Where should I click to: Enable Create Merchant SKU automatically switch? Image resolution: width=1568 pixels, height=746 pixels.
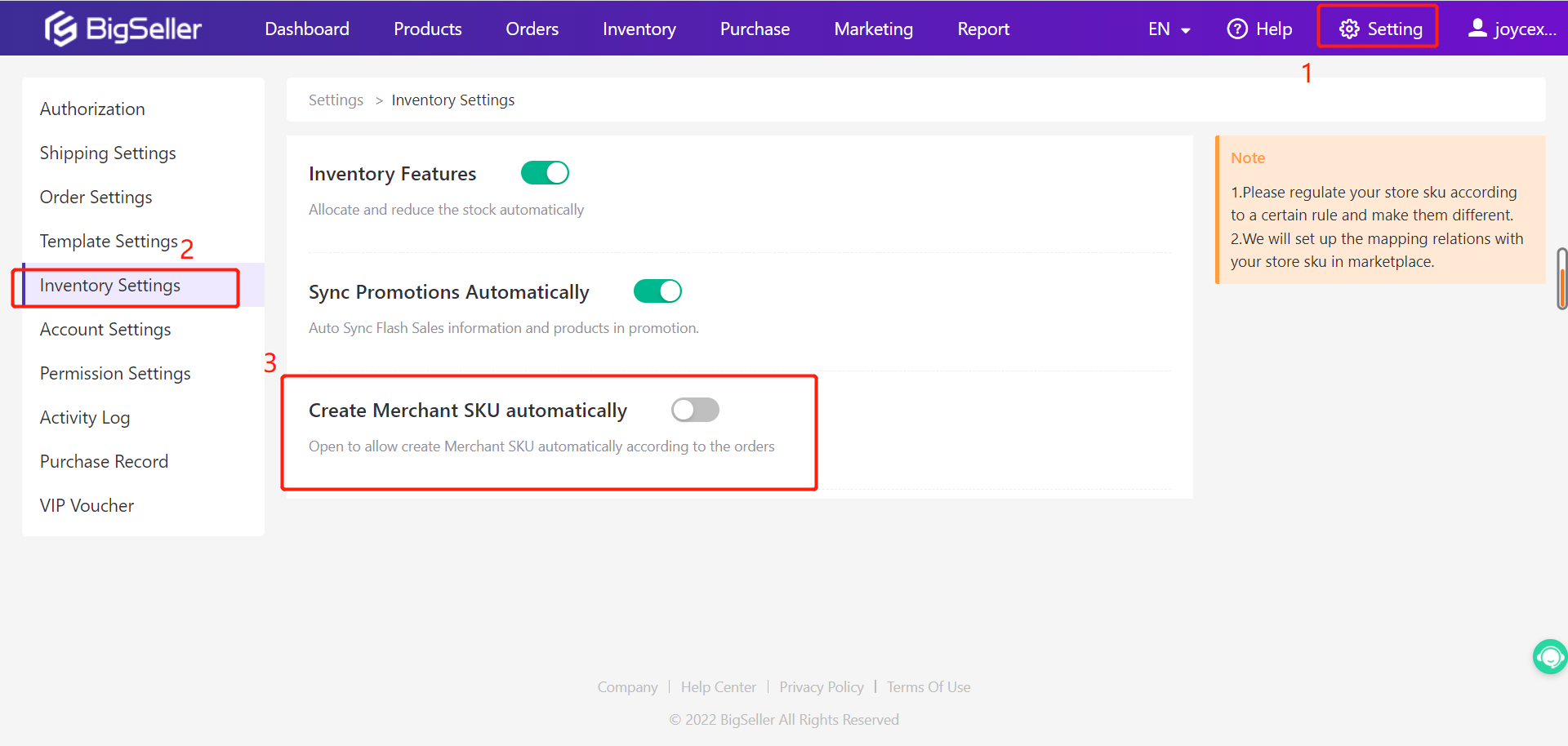click(x=695, y=410)
